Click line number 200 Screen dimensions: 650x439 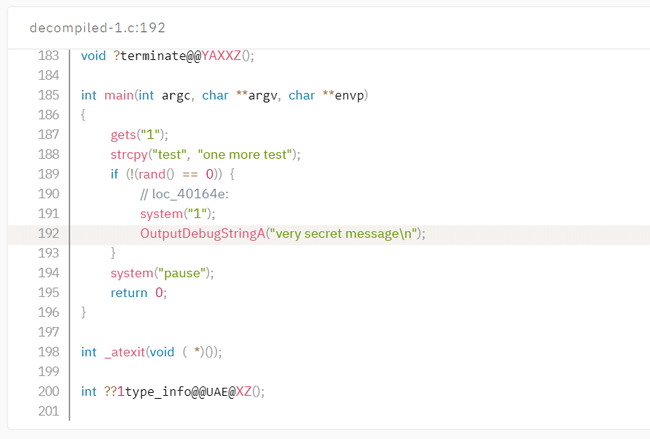[x=48, y=391]
